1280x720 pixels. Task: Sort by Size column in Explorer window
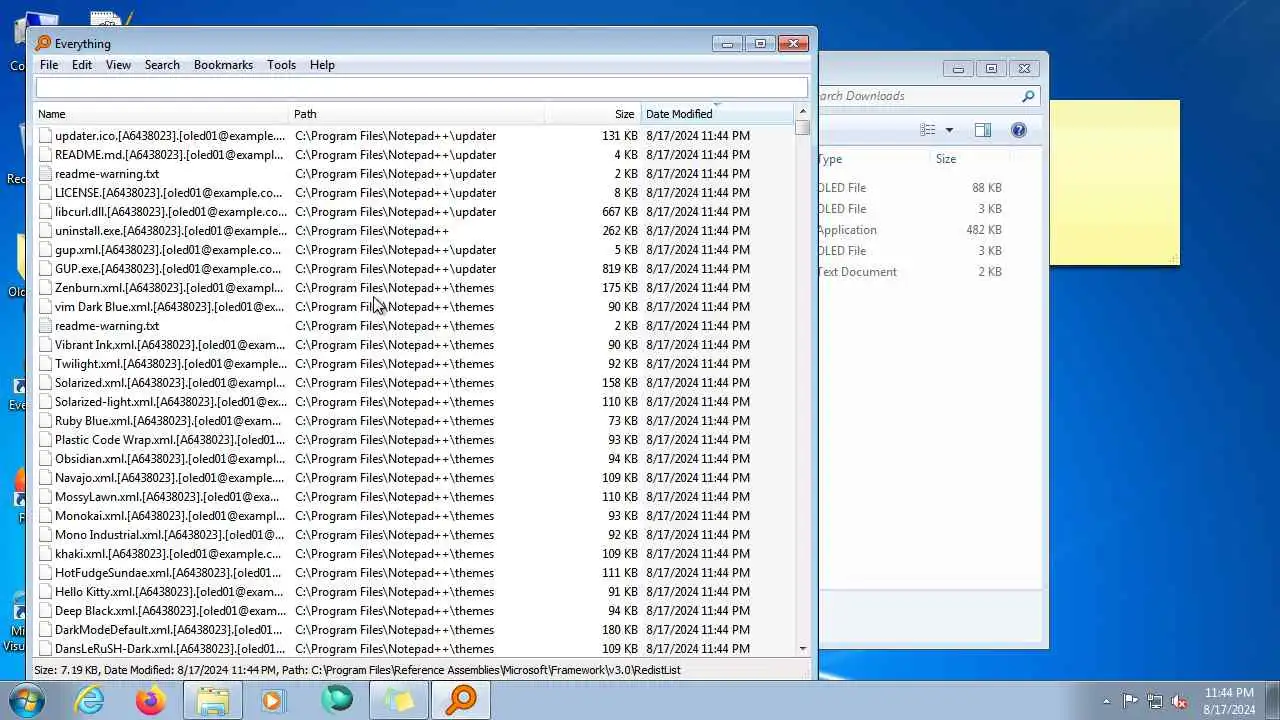(968, 159)
